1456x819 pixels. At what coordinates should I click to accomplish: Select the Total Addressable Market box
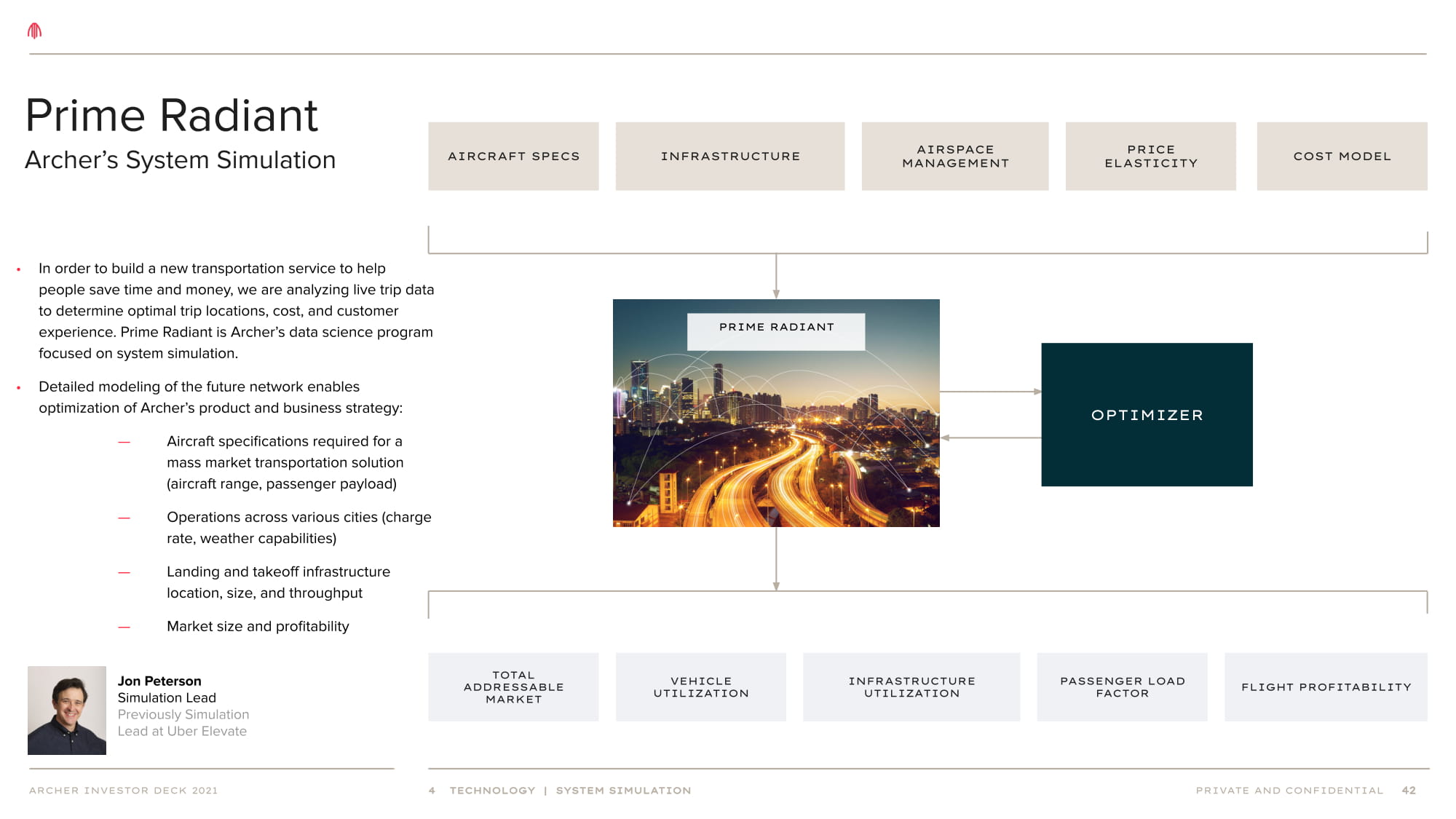(x=513, y=687)
